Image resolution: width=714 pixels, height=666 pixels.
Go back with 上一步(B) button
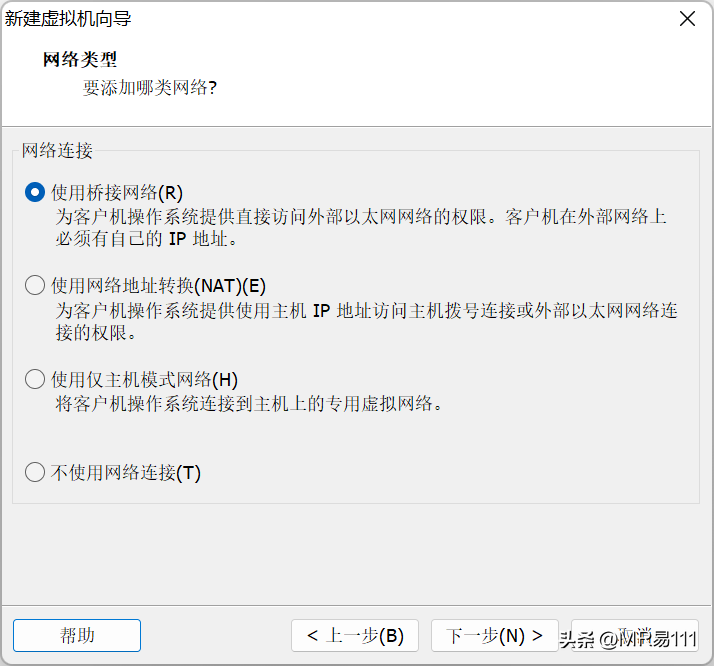[x=355, y=635]
